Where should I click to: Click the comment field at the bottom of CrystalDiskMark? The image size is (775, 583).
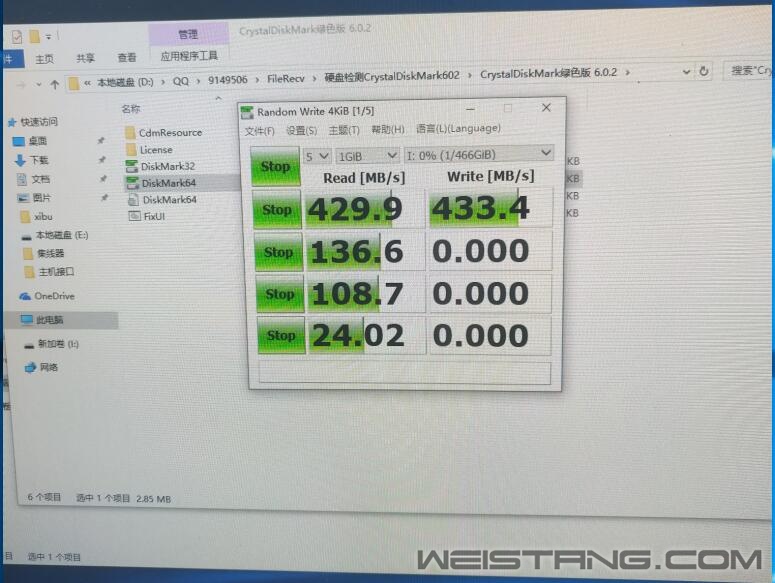pyautogui.click(x=404, y=373)
